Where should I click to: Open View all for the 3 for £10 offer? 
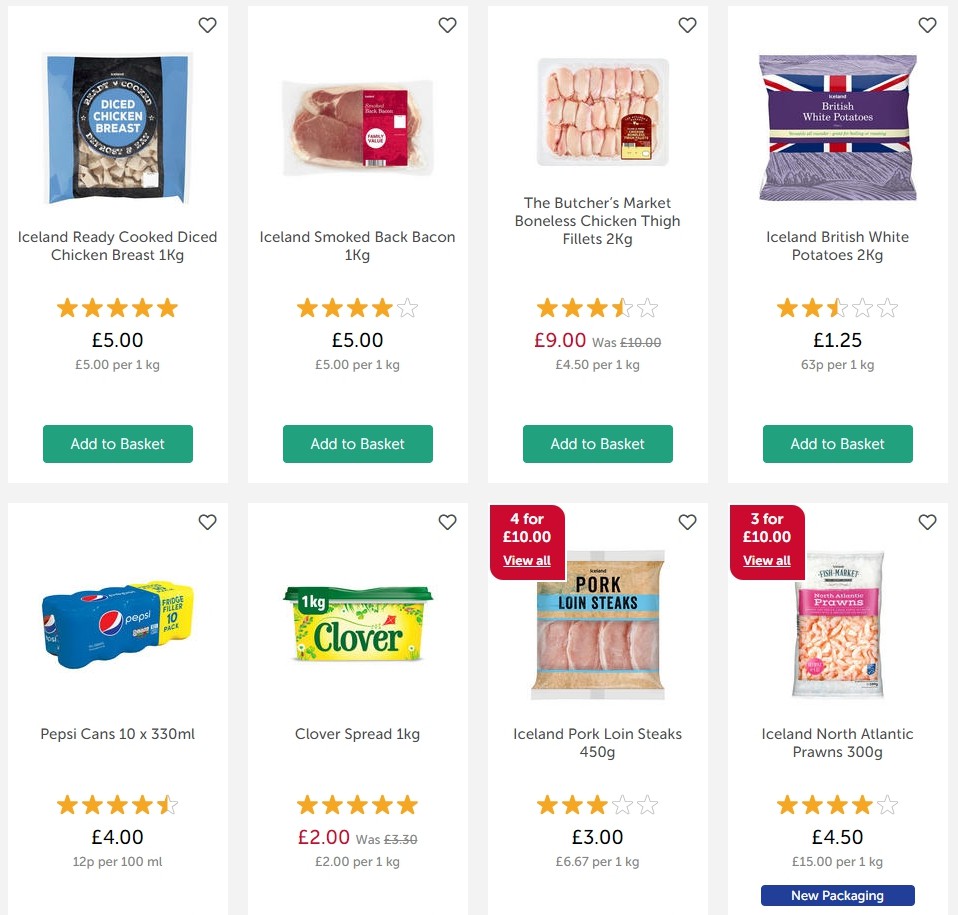(x=766, y=561)
